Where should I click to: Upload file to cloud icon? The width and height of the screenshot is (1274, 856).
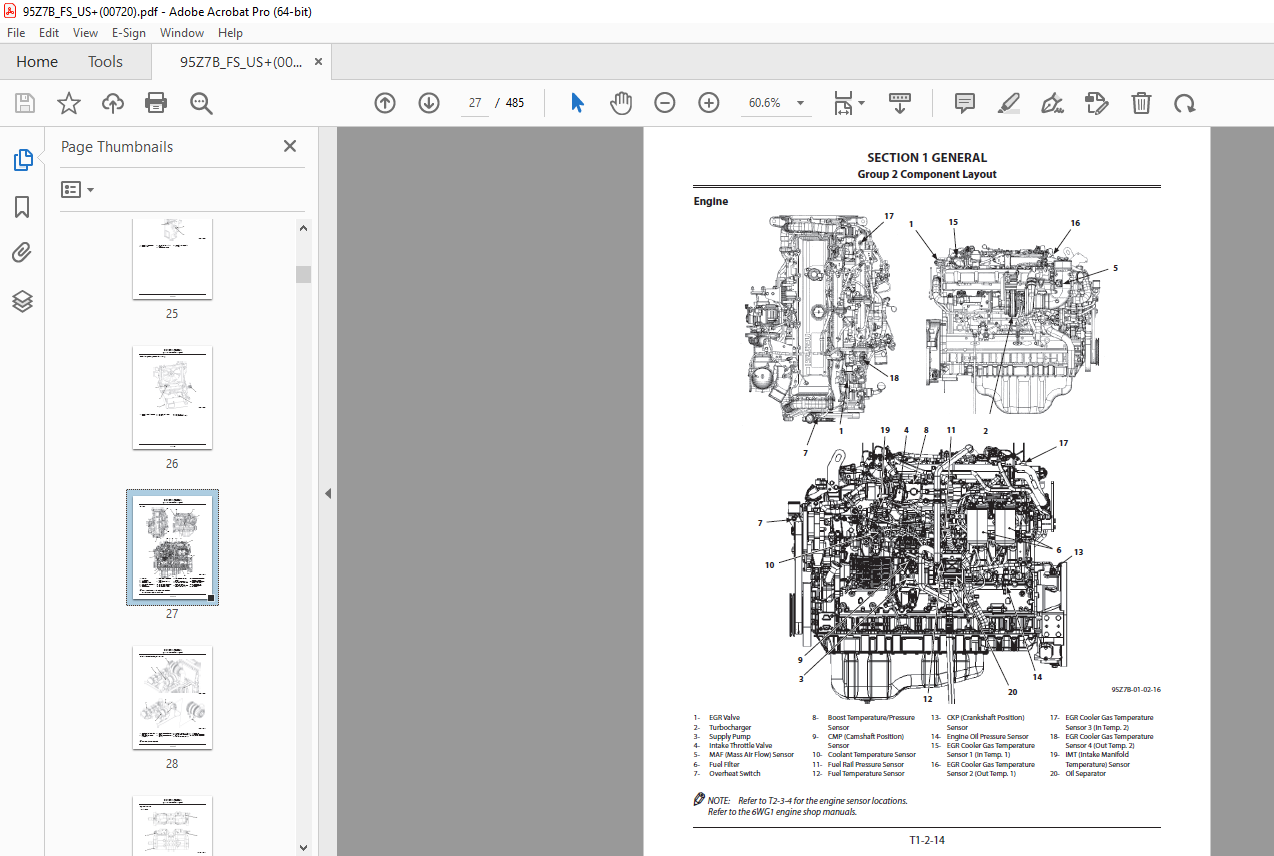pos(113,103)
